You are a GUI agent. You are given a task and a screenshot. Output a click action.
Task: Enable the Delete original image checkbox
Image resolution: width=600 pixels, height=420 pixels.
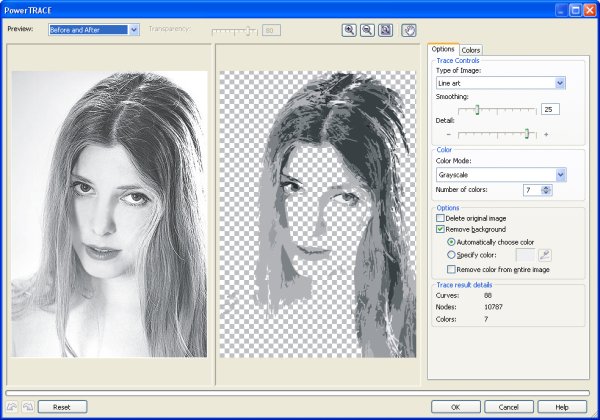441,218
